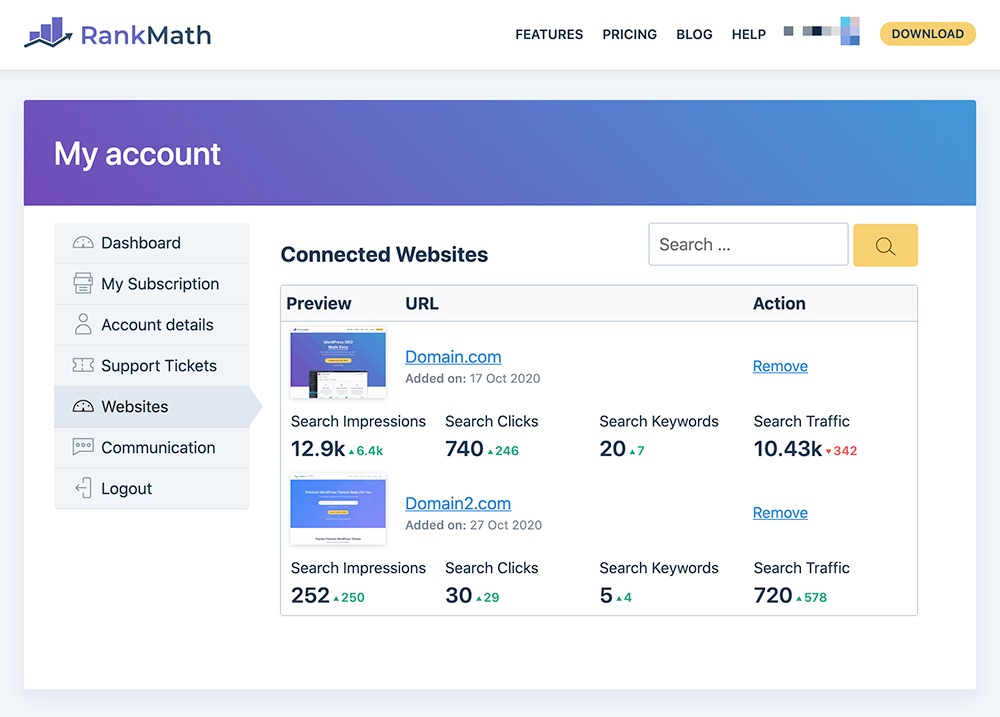The width and height of the screenshot is (1000, 717).
Task: Open Communication via the chat bubble icon
Action: coord(83,447)
